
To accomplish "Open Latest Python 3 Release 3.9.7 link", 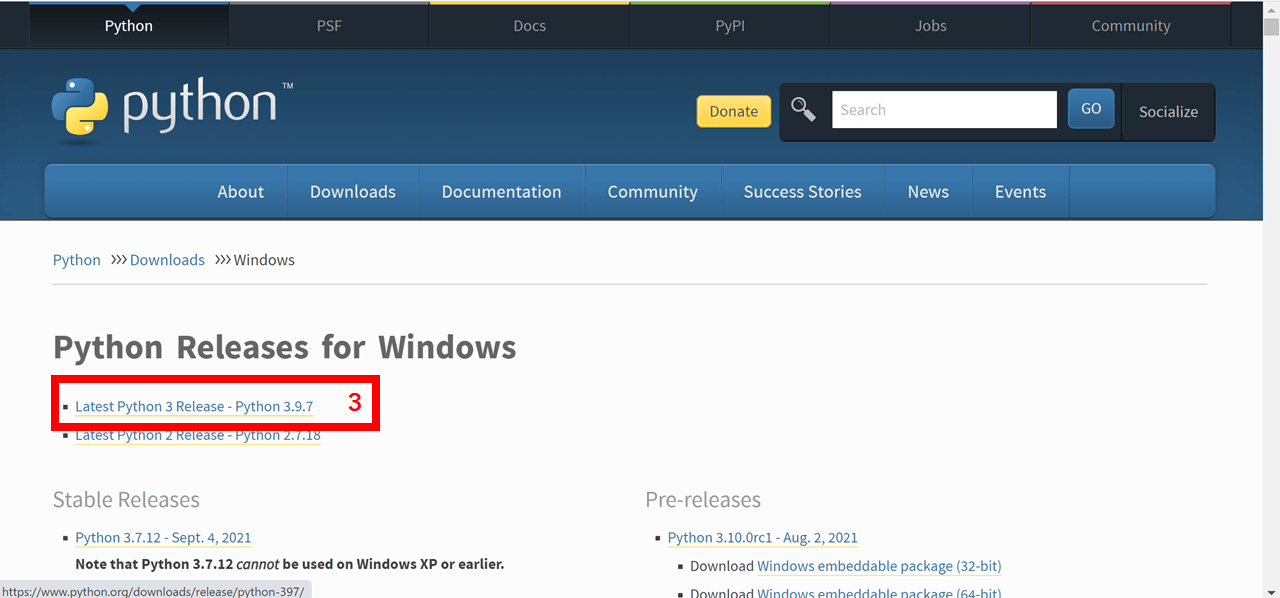I will coord(194,407).
